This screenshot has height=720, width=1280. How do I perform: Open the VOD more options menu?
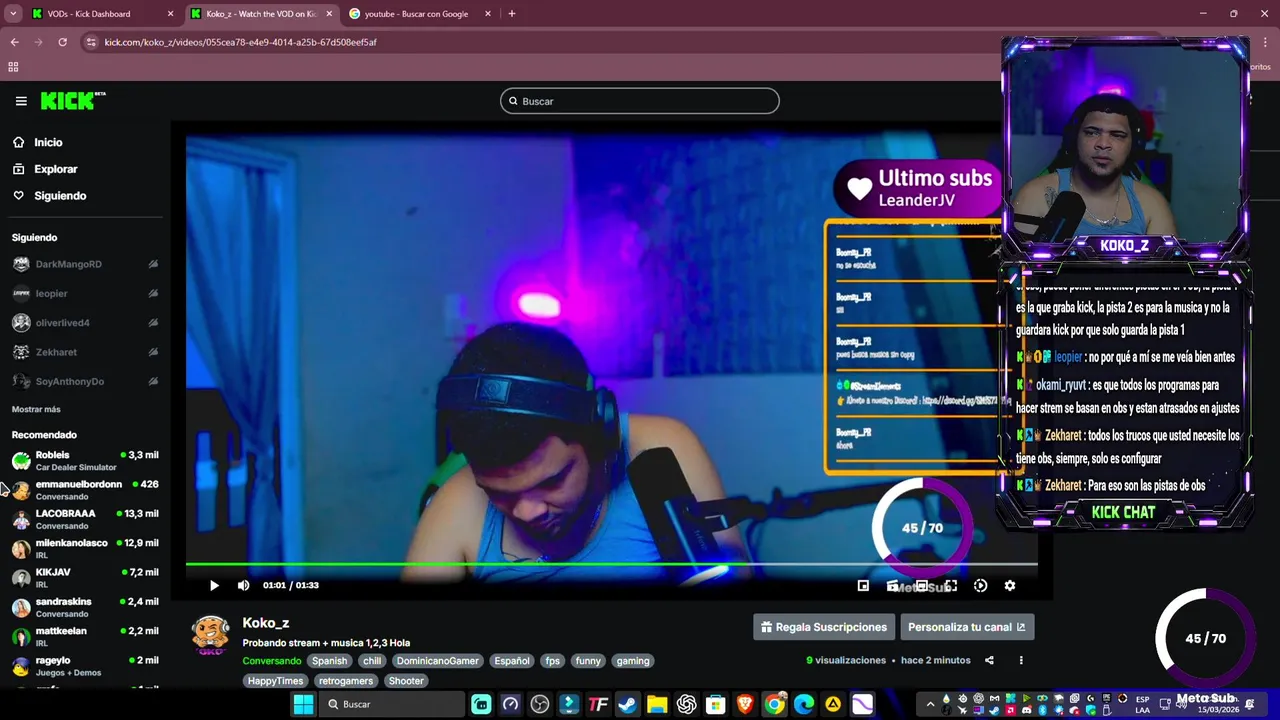click(1021, 660)
